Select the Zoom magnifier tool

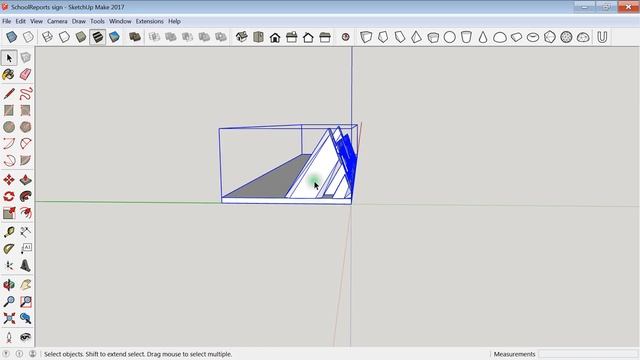(9, 301)
